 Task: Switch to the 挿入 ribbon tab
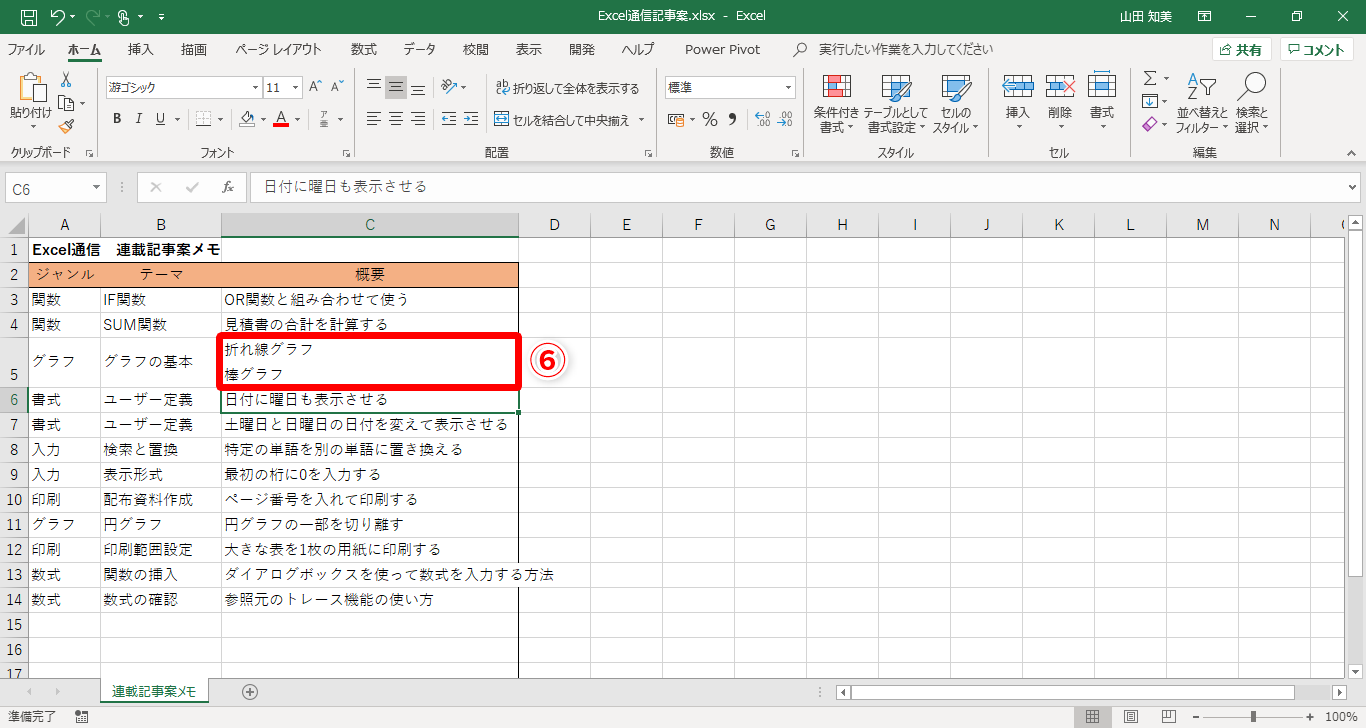141,50
